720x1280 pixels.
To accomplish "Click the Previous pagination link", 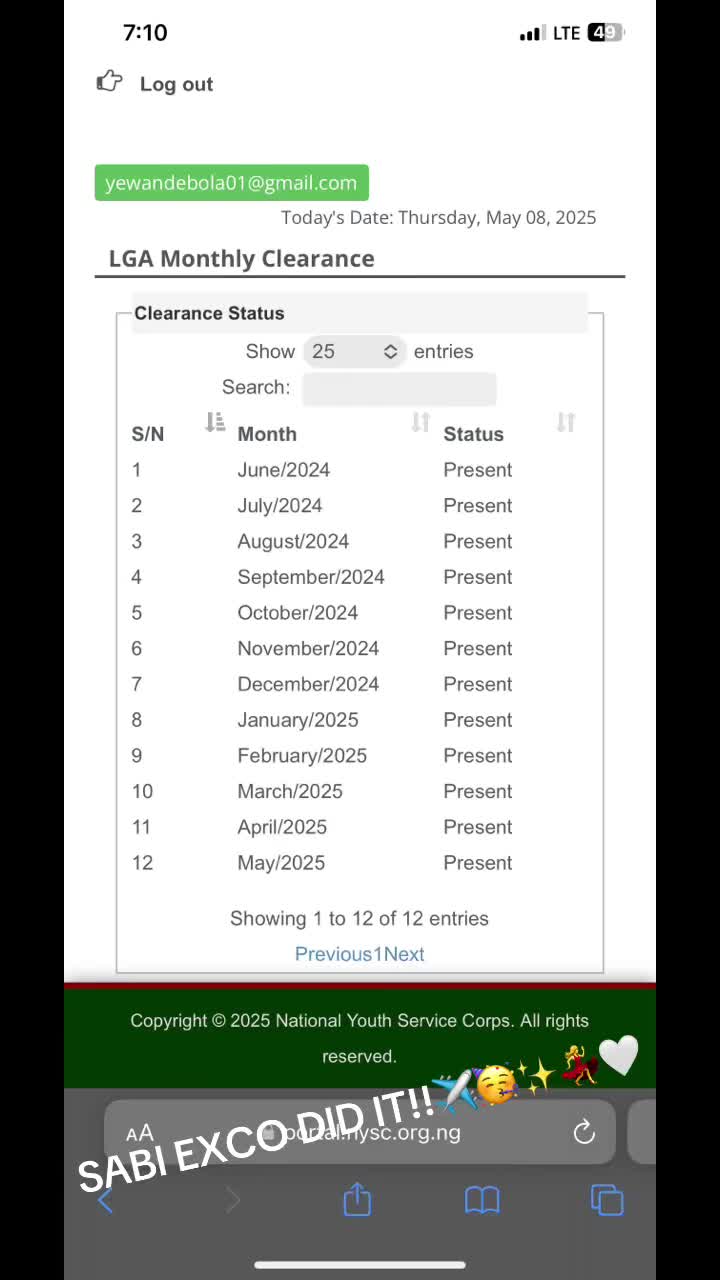I will [333, 954].
